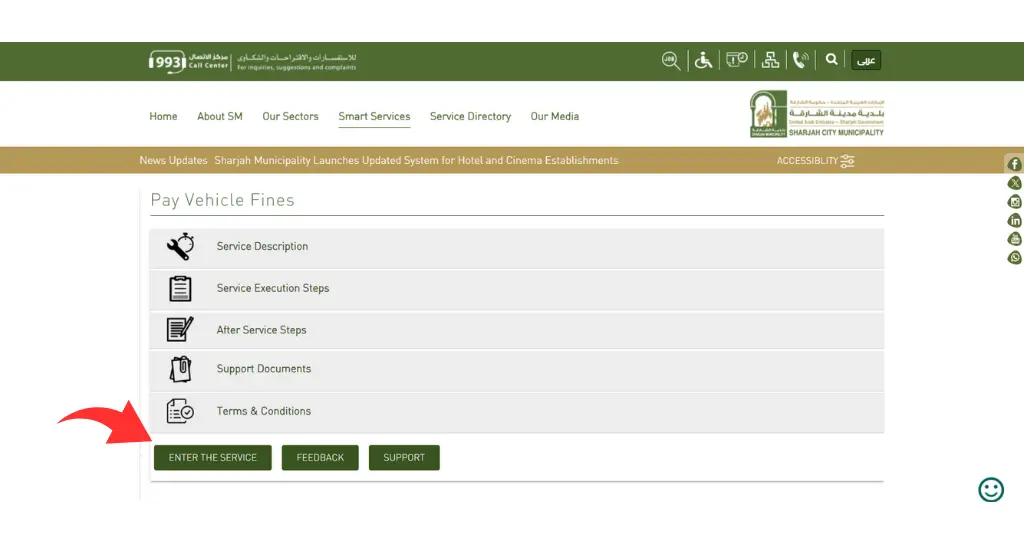Click the smiley happiness meter icon
The width and height of the screenshot is (1024, 558).
tap(991, 489)
